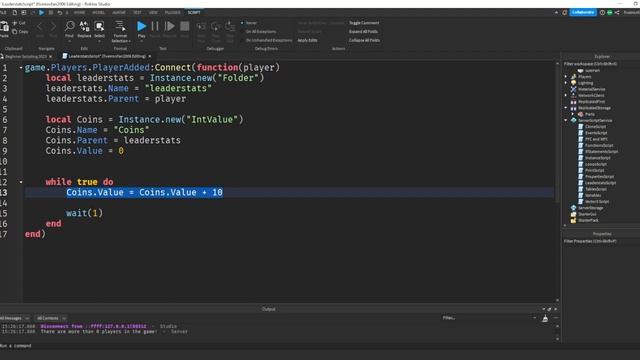Open the All Contexts dropdown in Output
The width and height of the screenshot is (640, 360).
[x=51, y=318]
